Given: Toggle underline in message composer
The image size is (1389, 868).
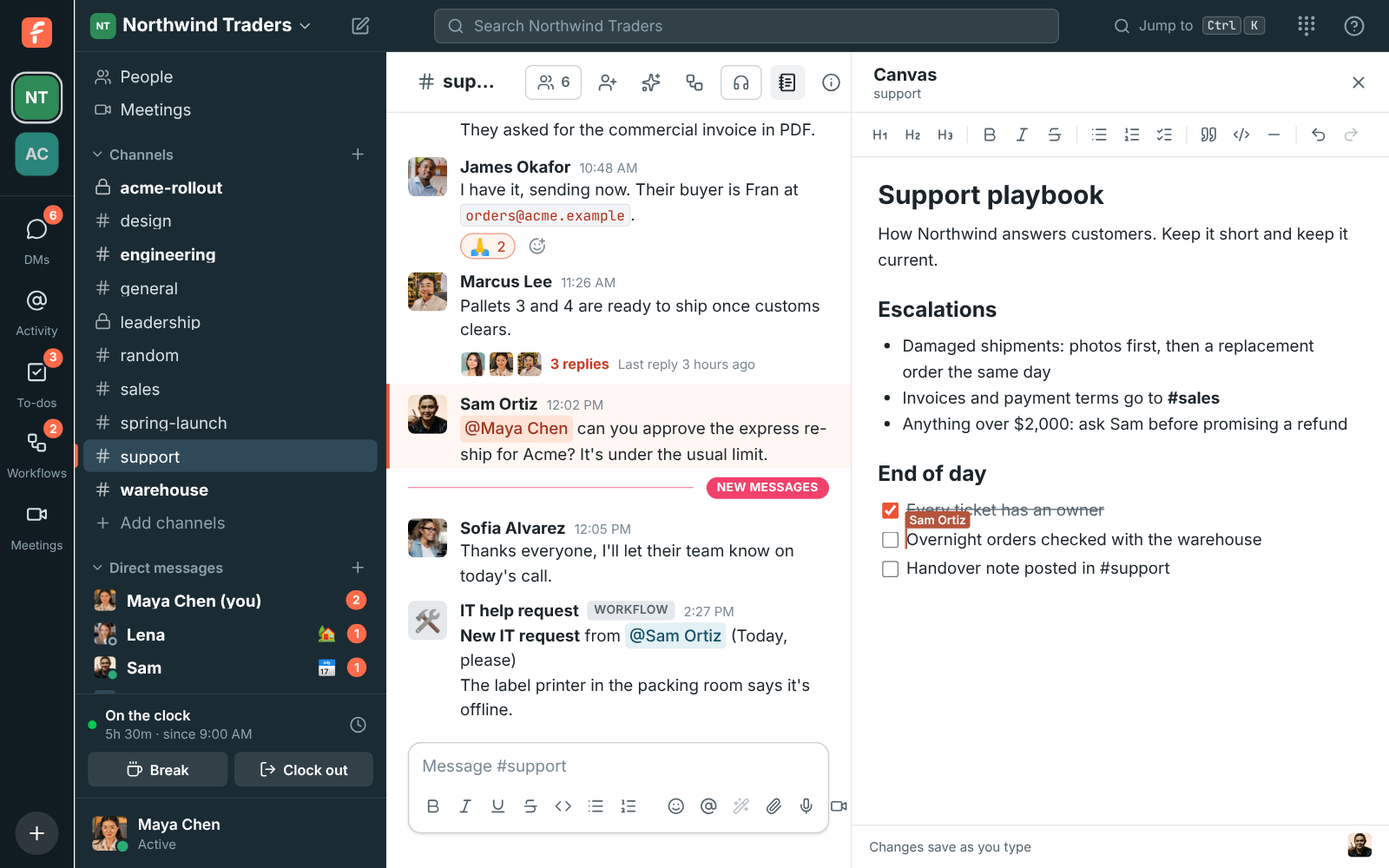Looking at the screenshot, I should (x=497, y=806).
